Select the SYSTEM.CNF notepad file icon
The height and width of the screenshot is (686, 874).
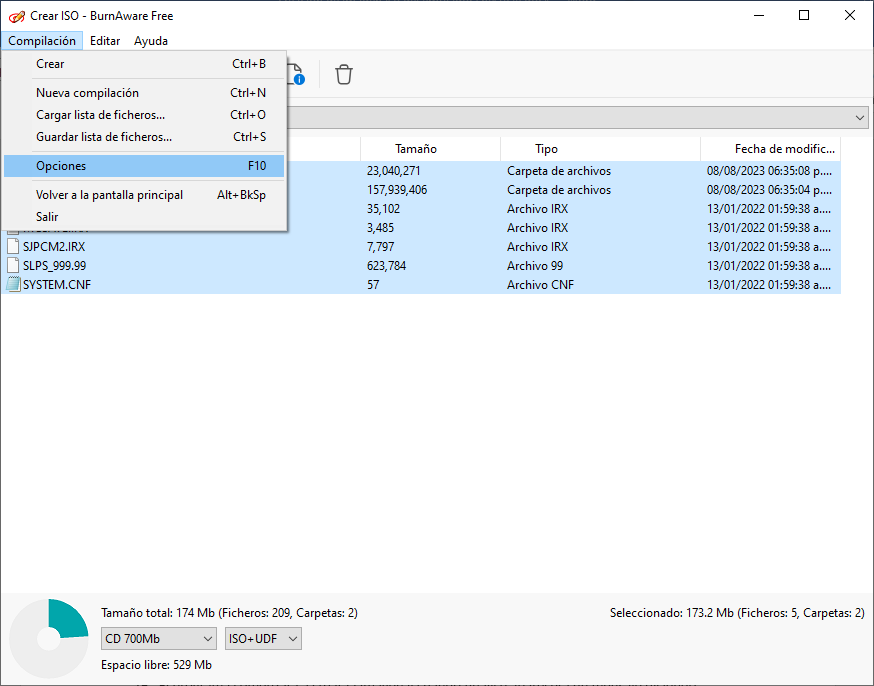[13, 284]
